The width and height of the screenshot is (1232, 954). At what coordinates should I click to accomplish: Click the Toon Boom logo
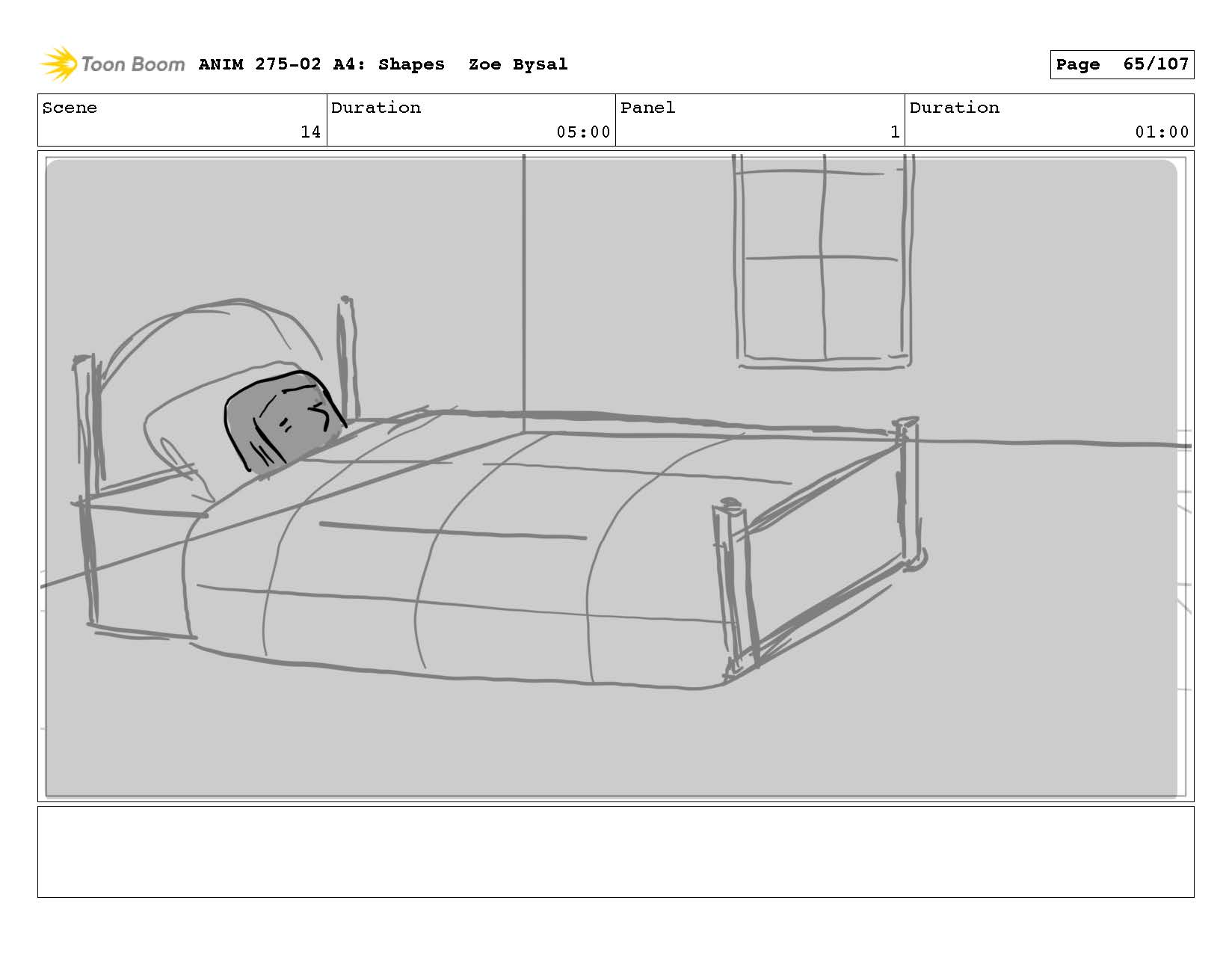112,64
